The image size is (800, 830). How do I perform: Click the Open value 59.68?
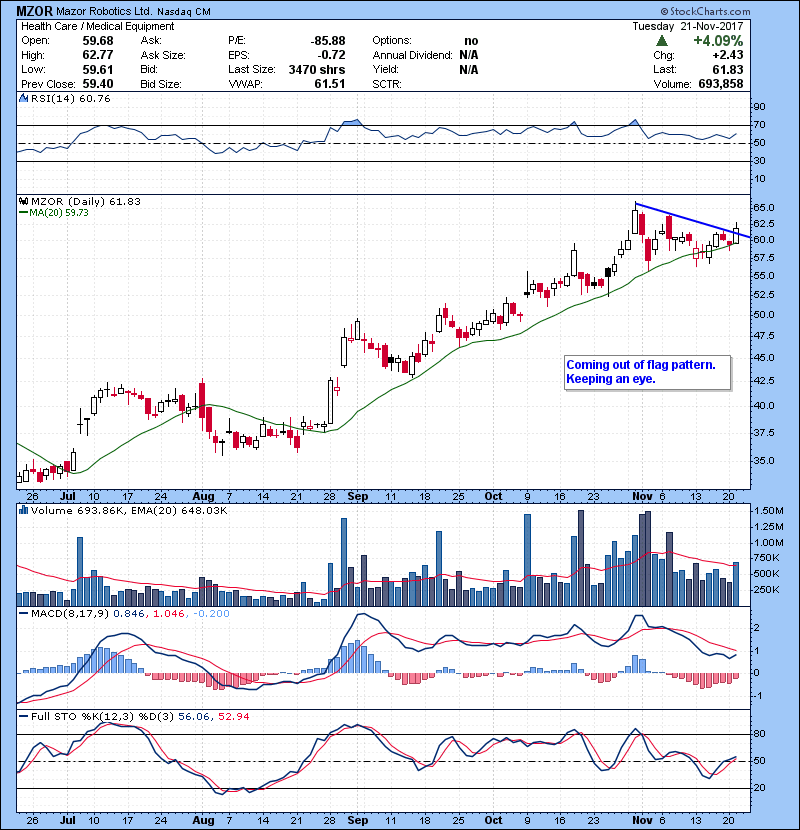click(x=97, y=41)
